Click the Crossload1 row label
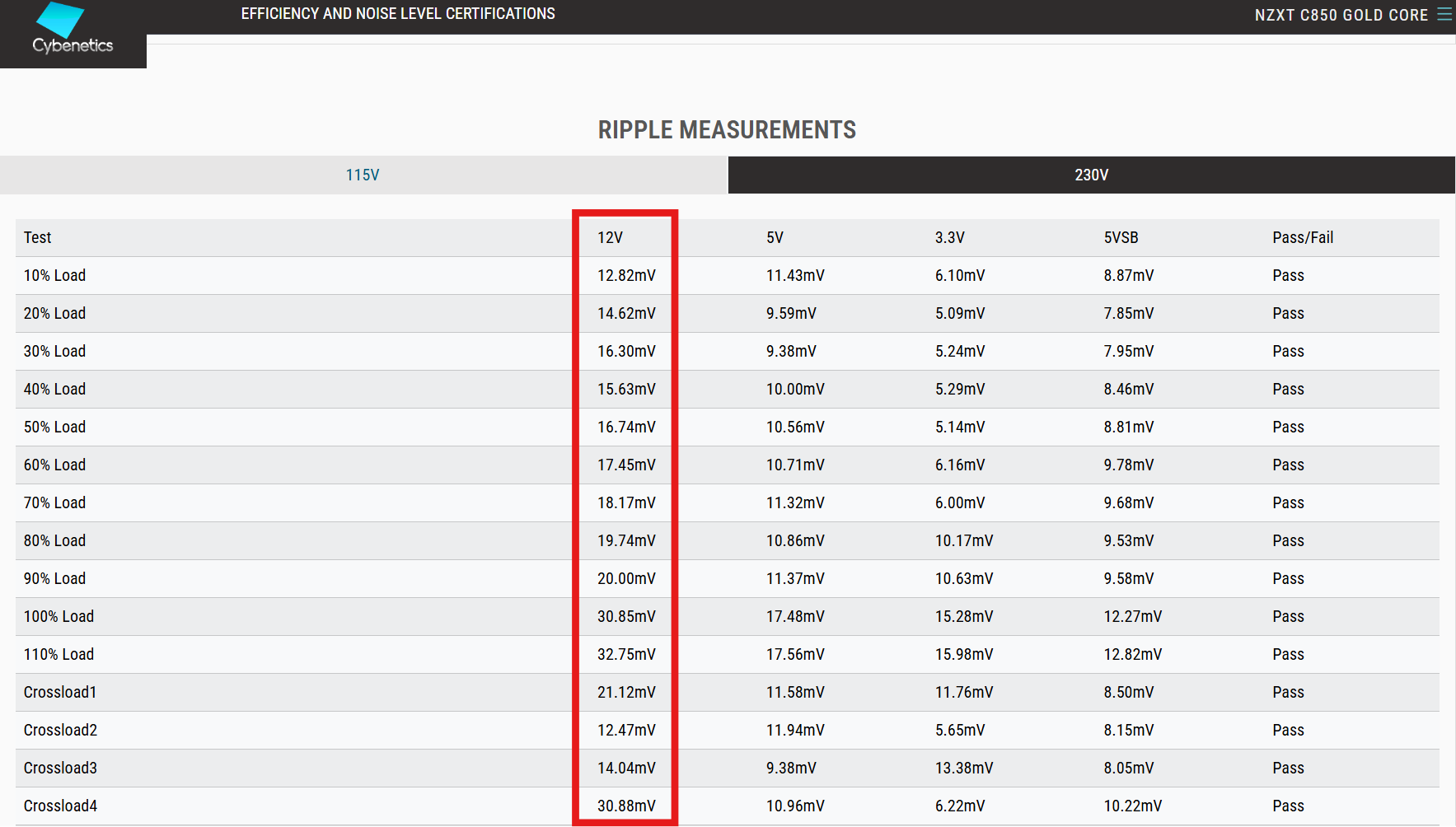The width and height of the screenshot is (1456, 827). (60, 692)
